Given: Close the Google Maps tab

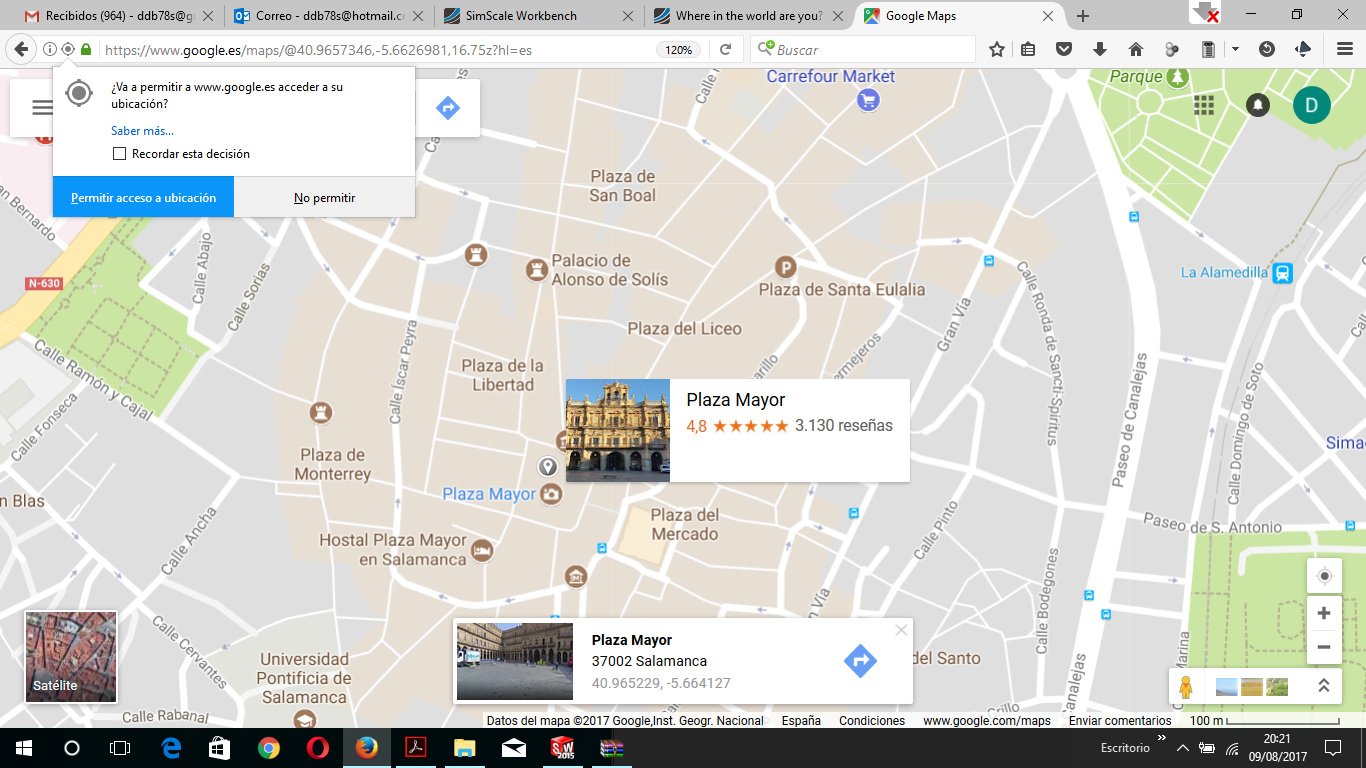Looking at the screenshot, I should 1048,16.
